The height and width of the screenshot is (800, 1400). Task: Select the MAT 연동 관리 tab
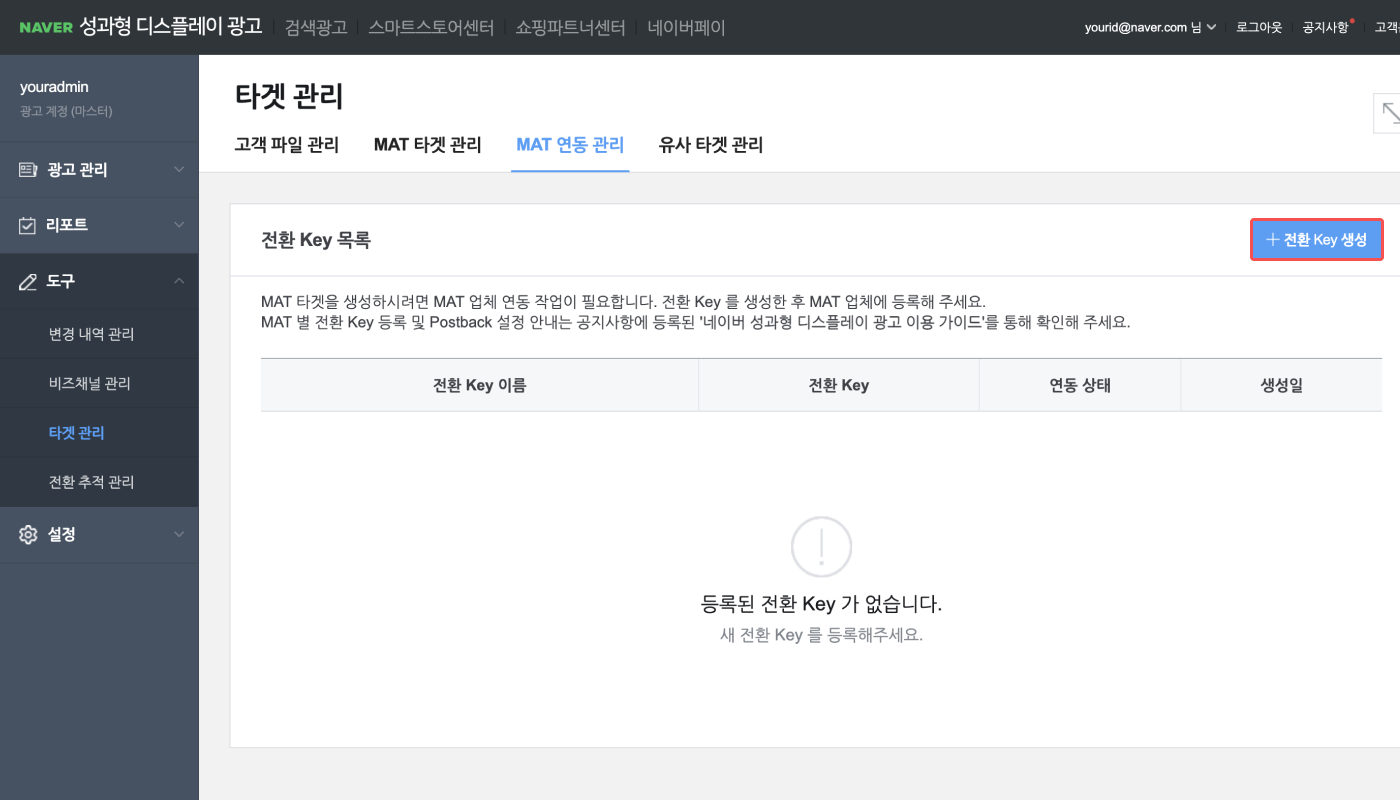pos(570,145)
